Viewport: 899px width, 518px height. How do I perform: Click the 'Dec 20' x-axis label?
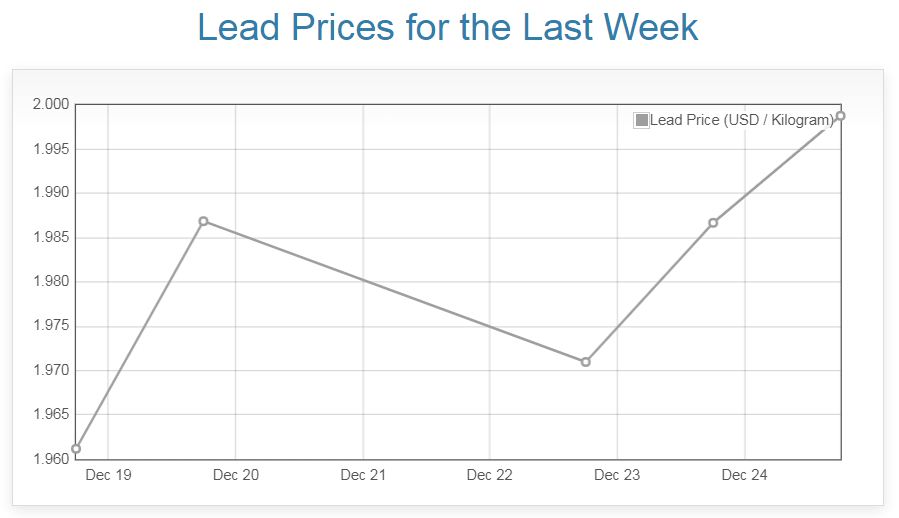(236, 475)
